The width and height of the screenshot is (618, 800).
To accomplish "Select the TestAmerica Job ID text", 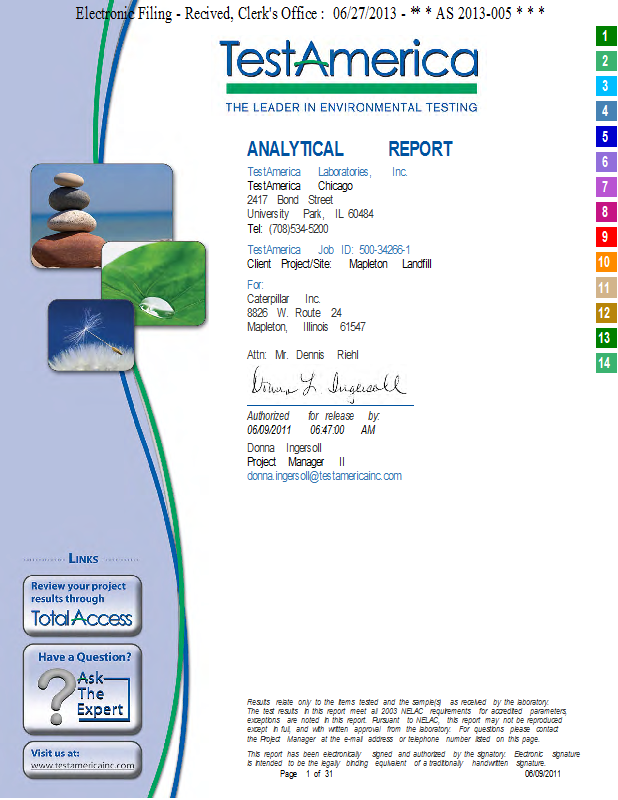I will pos(328,250).
